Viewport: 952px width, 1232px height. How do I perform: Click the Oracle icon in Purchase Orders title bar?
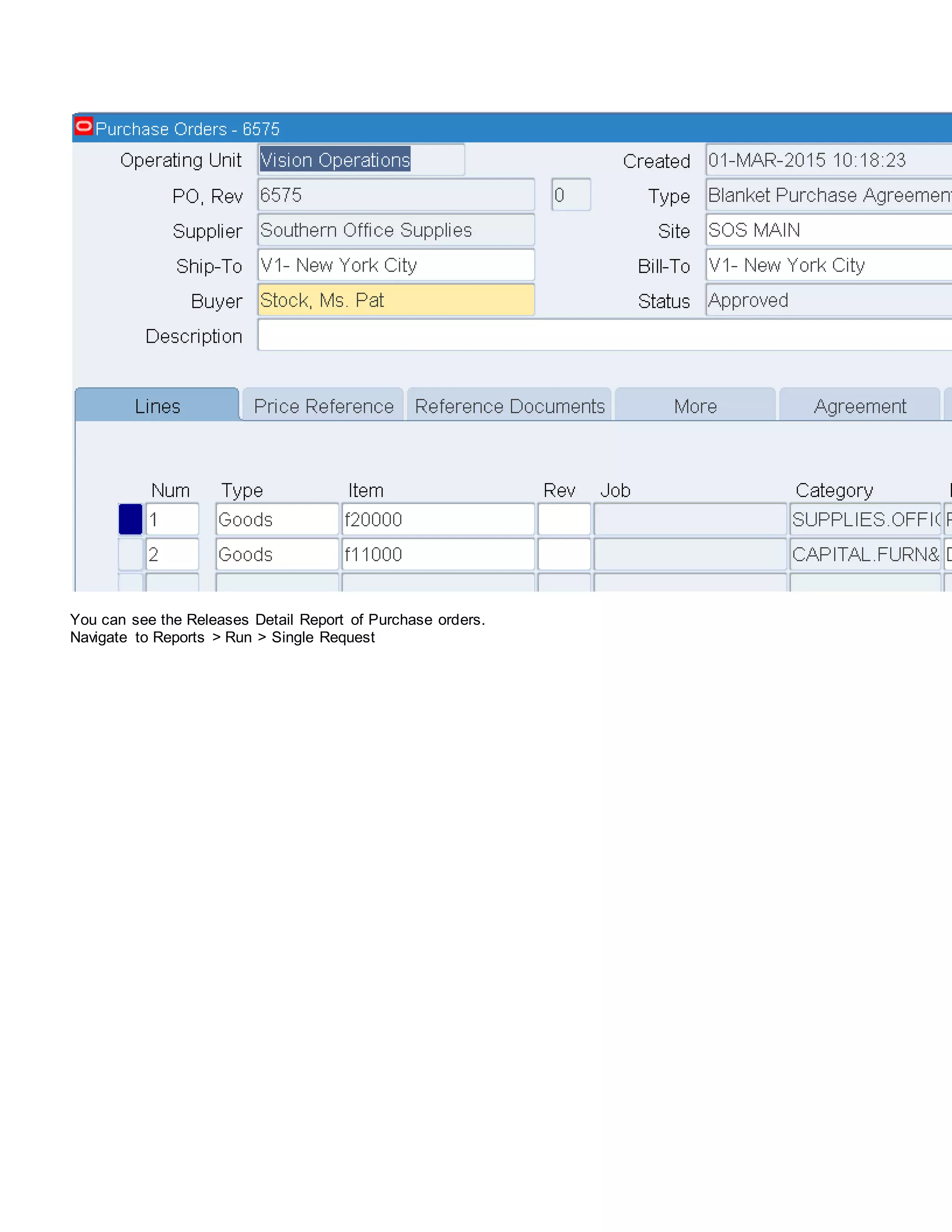point(84,126)
